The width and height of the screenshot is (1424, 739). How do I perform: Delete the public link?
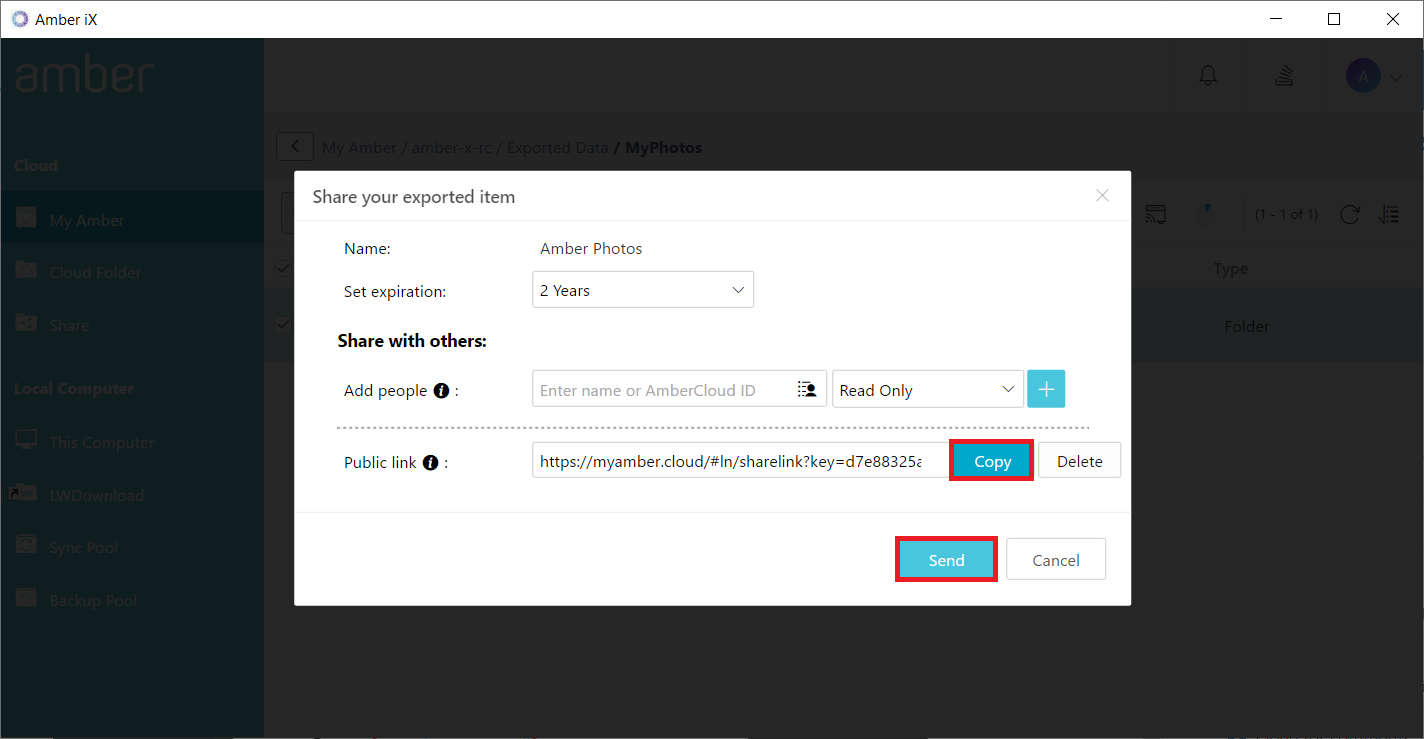tap(1079, 461)
